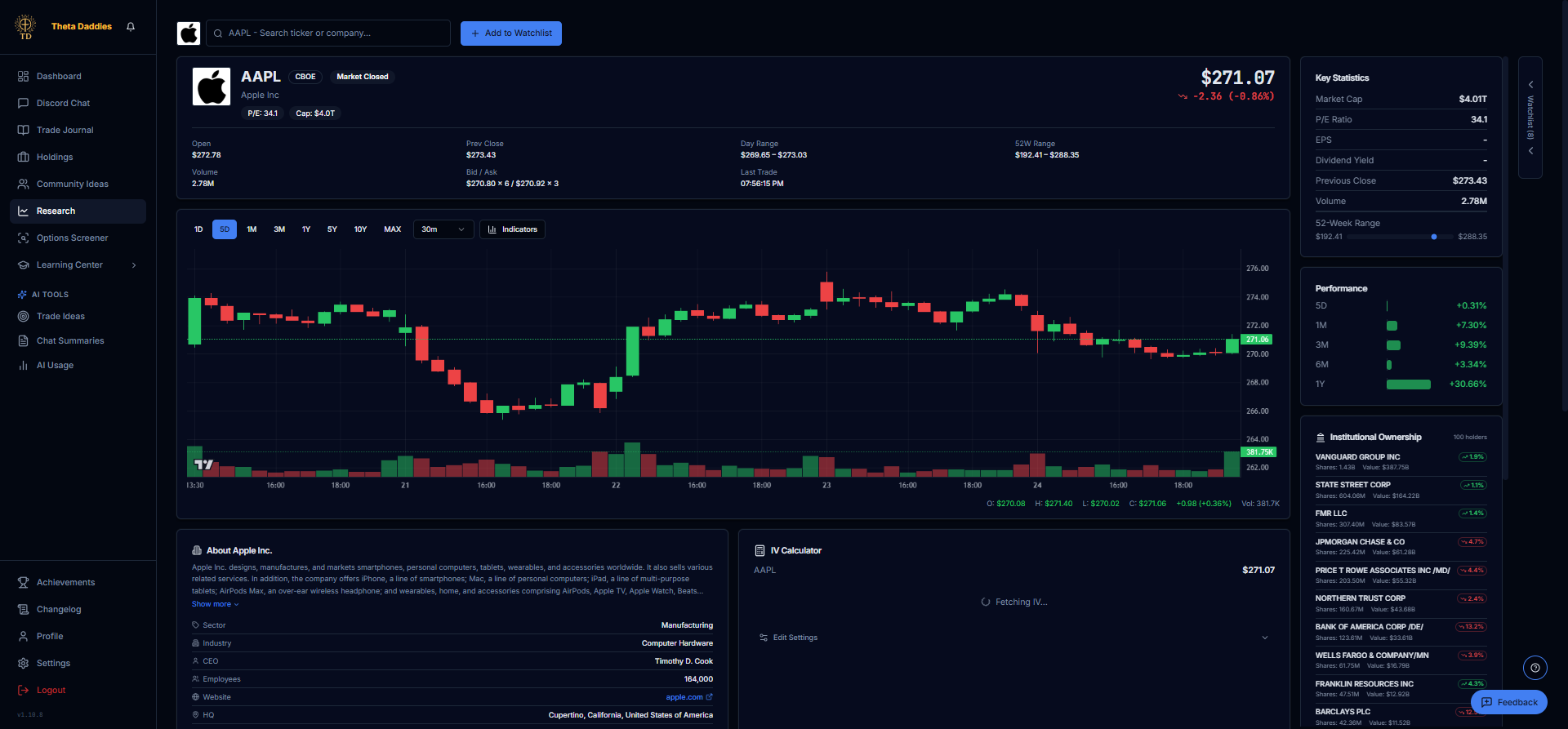Click the AI TOOLS section heading

tap(50, 295)
